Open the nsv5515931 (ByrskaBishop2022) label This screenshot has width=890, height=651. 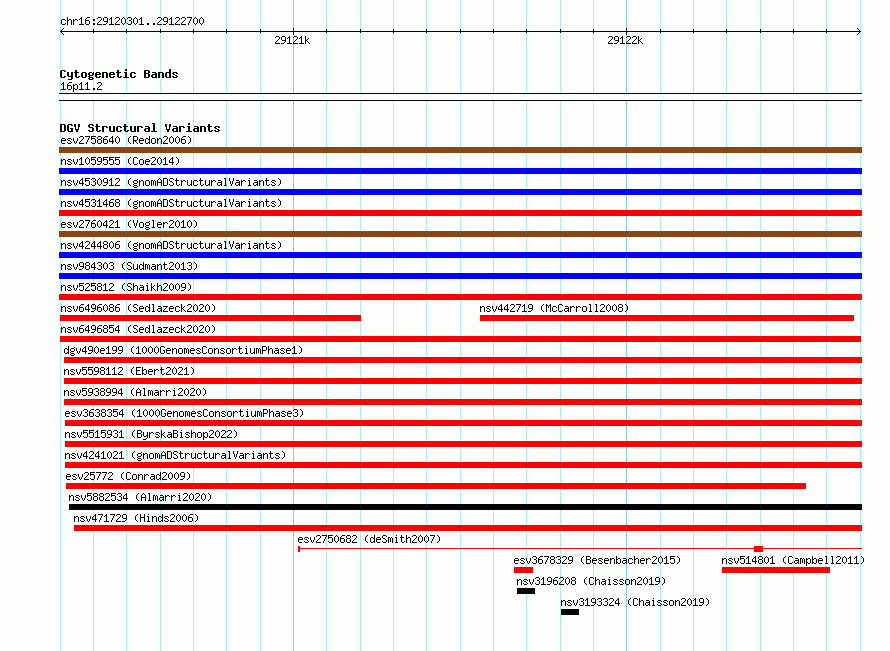click(x=151, y=434)
